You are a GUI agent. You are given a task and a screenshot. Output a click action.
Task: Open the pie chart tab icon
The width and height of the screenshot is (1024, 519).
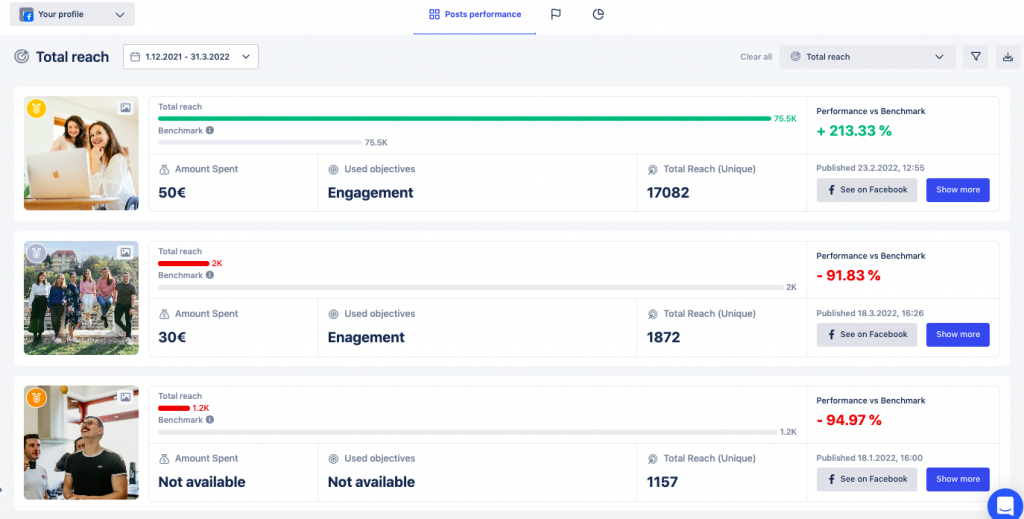pyautogui.click(x=598, y=15)
